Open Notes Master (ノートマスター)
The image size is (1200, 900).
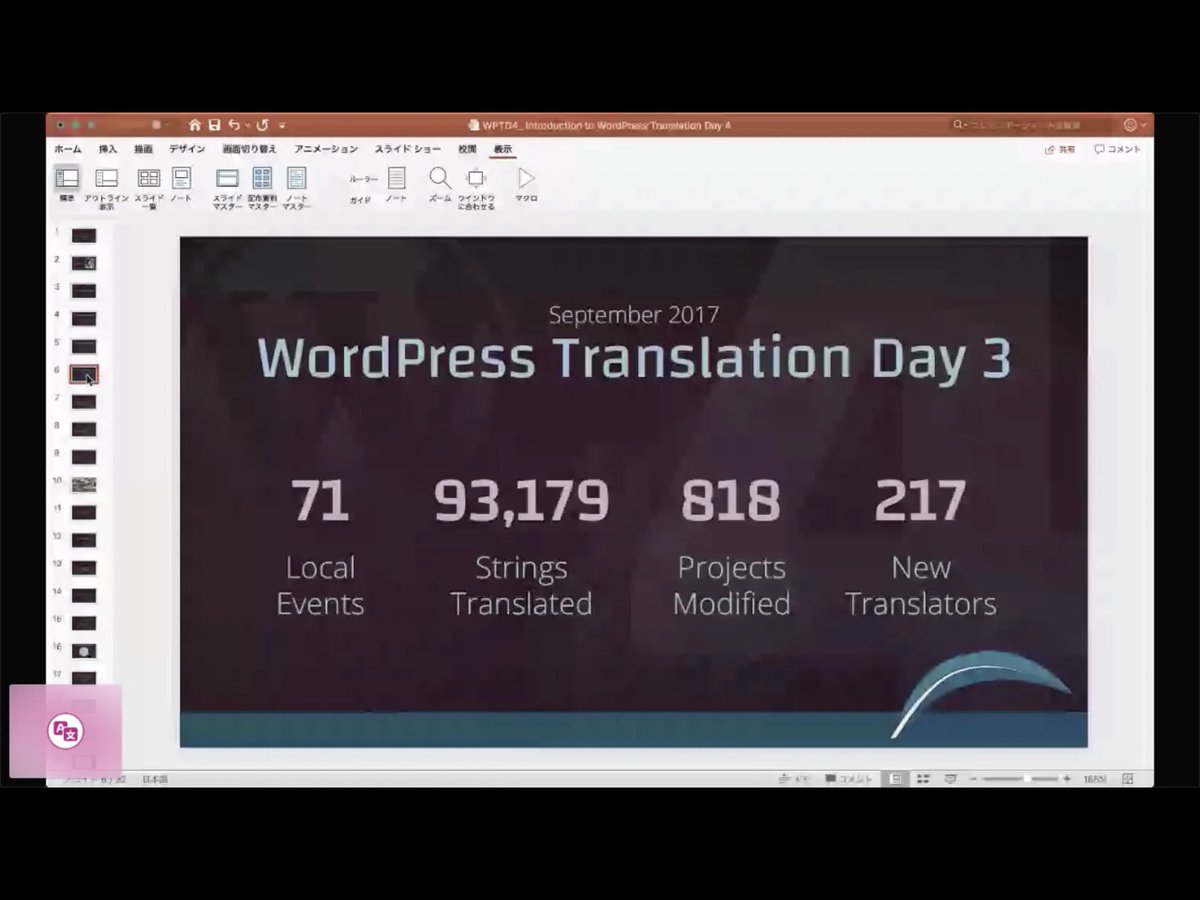pos(296,179)
